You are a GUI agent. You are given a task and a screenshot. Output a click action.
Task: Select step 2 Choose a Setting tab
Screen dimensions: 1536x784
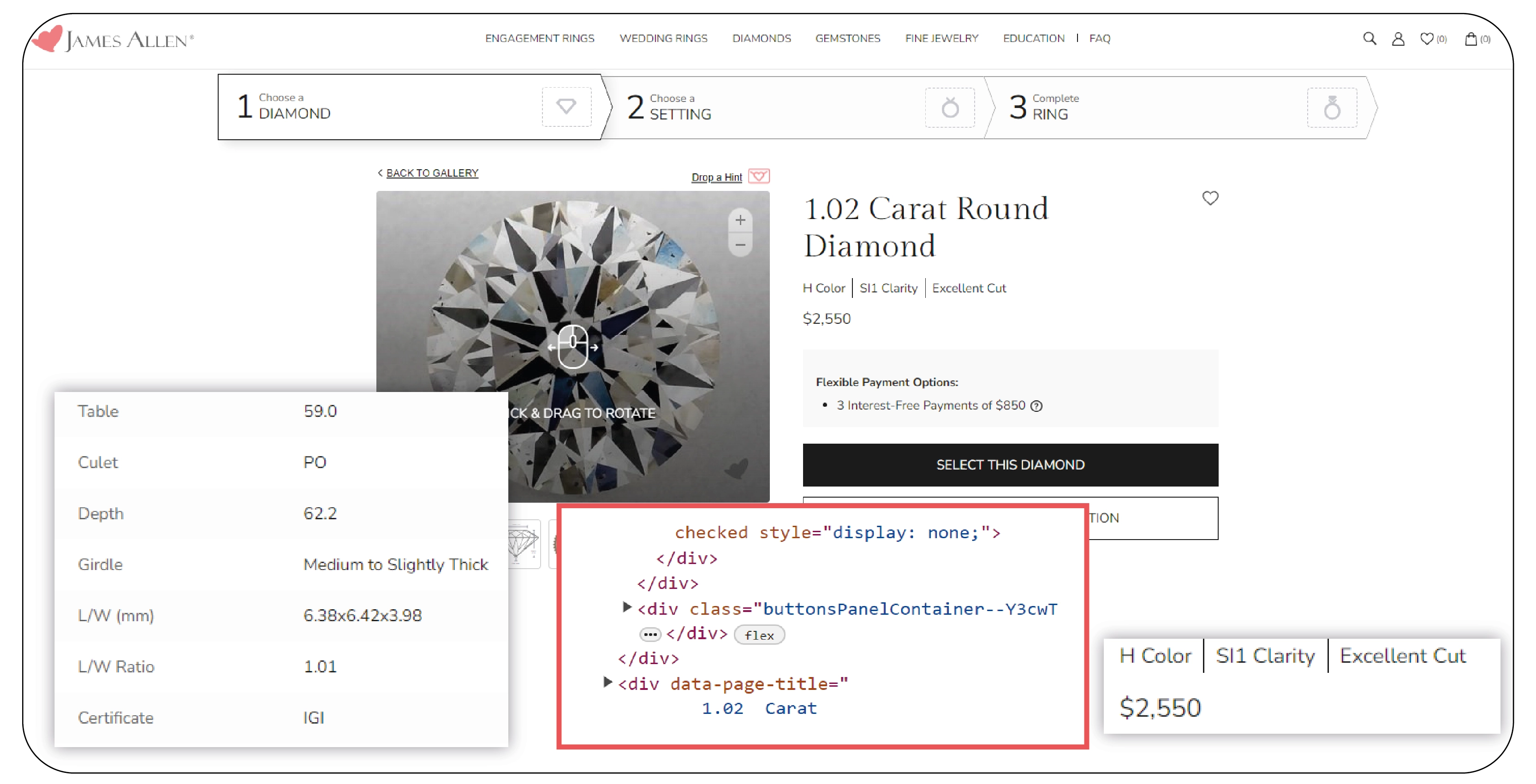tap(799, 107)
